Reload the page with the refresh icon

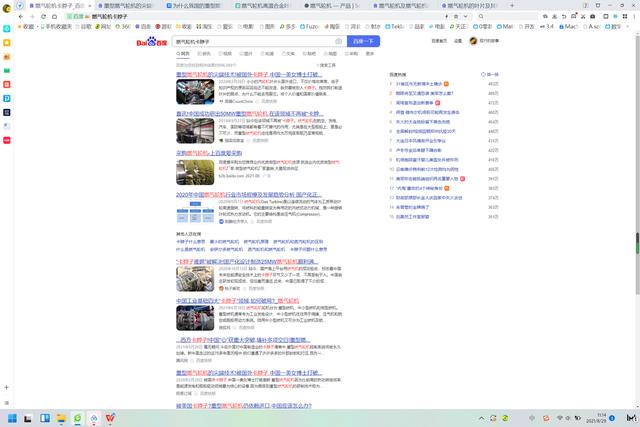click(43, 16)
